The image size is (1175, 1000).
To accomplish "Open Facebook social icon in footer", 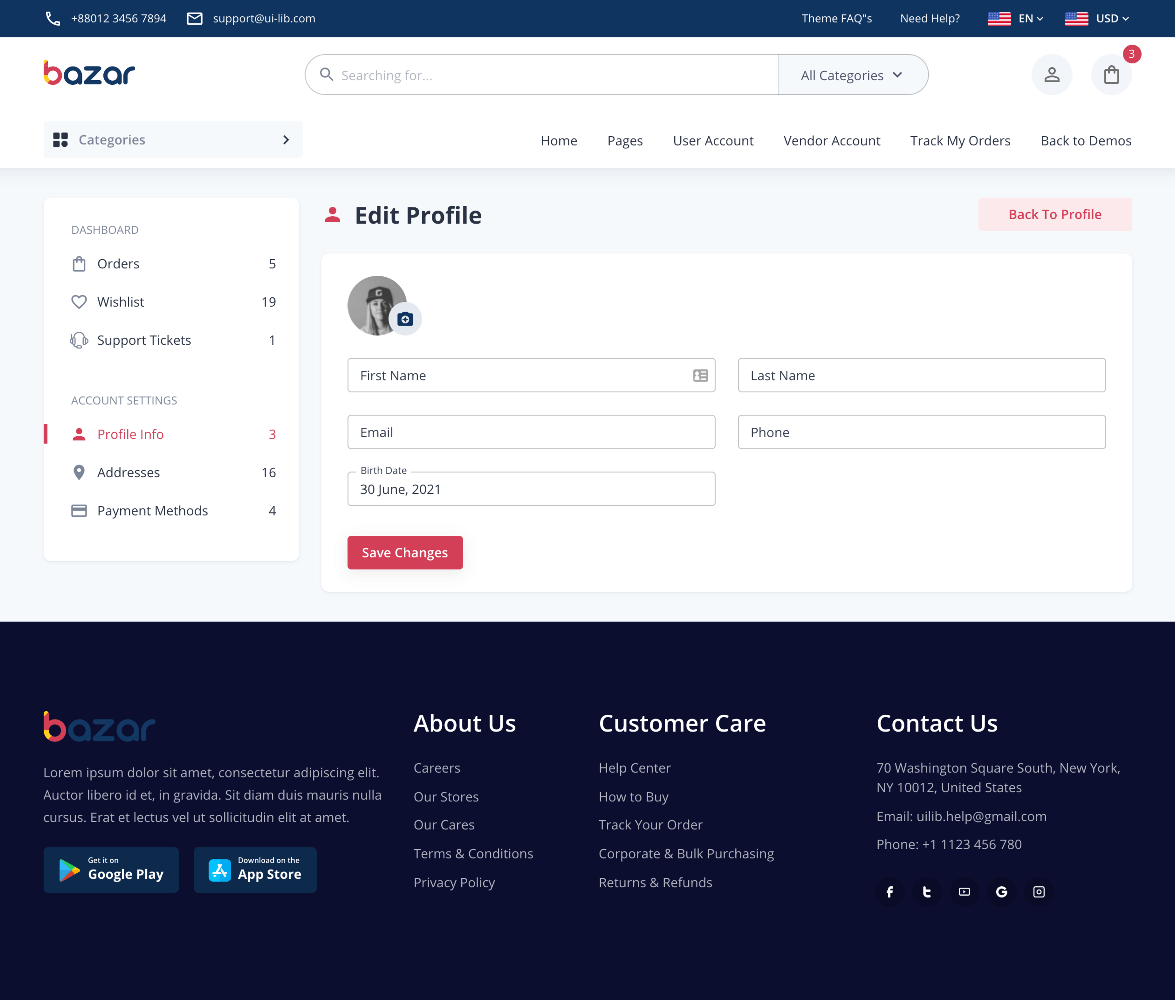I will [890, 892].
